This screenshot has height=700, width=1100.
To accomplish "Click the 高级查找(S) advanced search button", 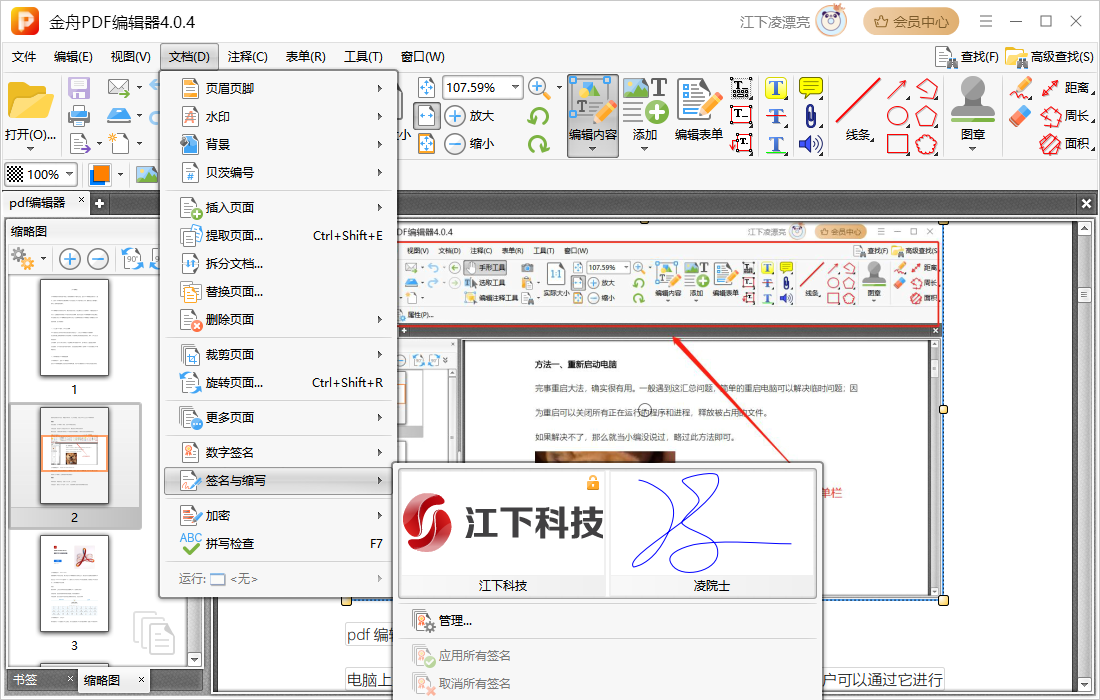I will tap(1049, 57).
